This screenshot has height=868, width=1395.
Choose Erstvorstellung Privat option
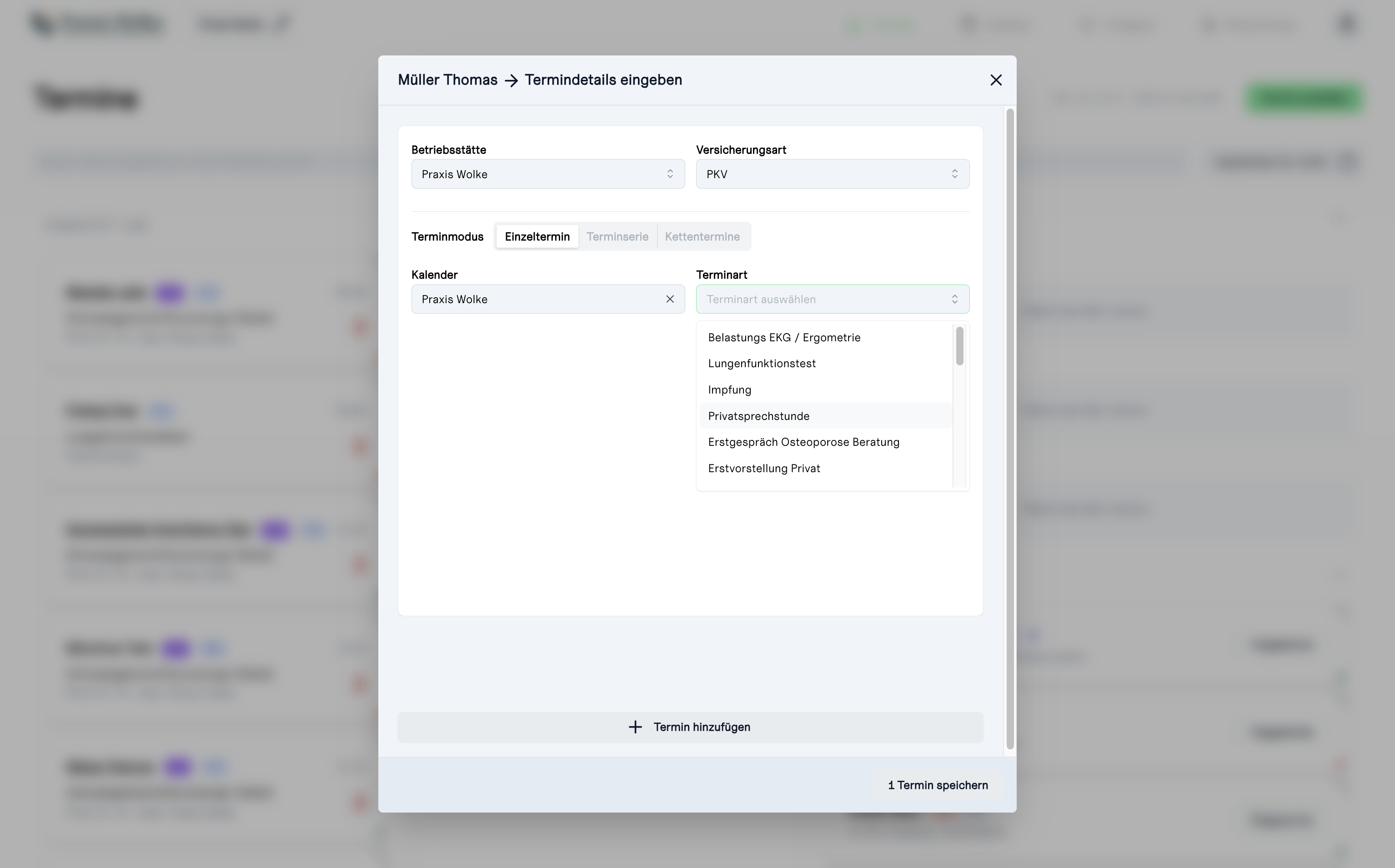tap(826, 469)
